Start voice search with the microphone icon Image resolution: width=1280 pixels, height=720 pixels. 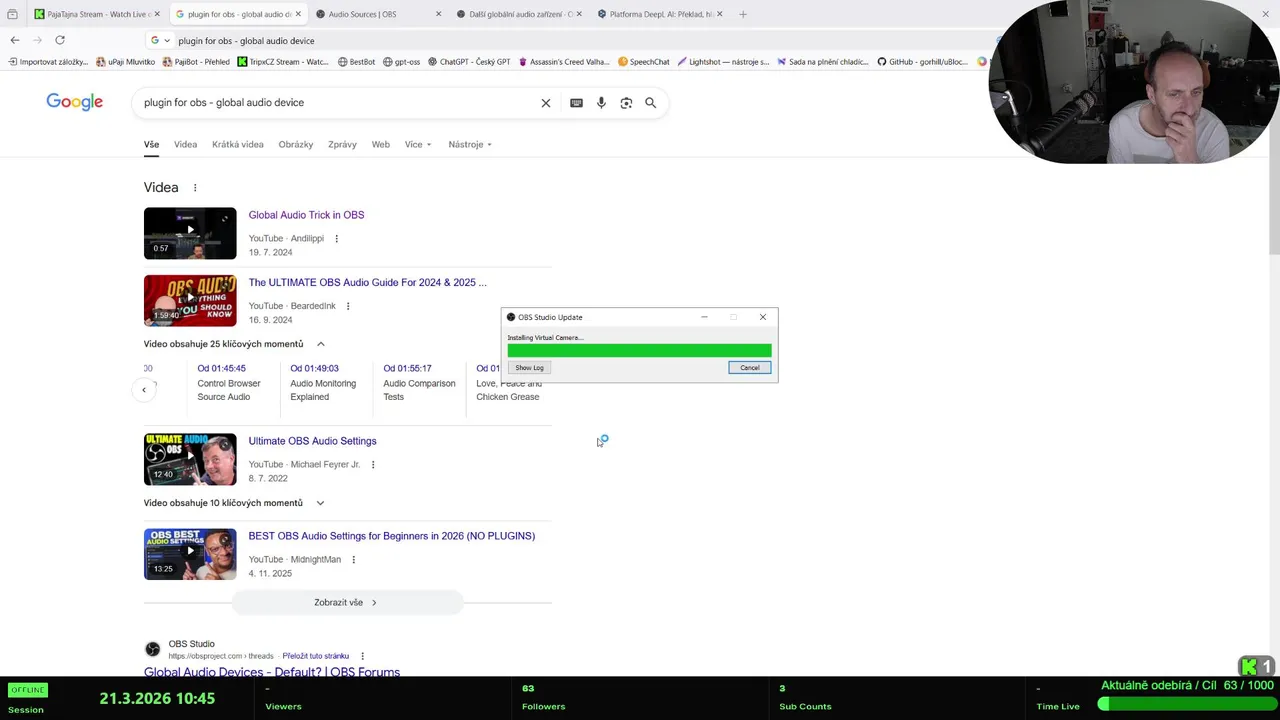point(601,103)
